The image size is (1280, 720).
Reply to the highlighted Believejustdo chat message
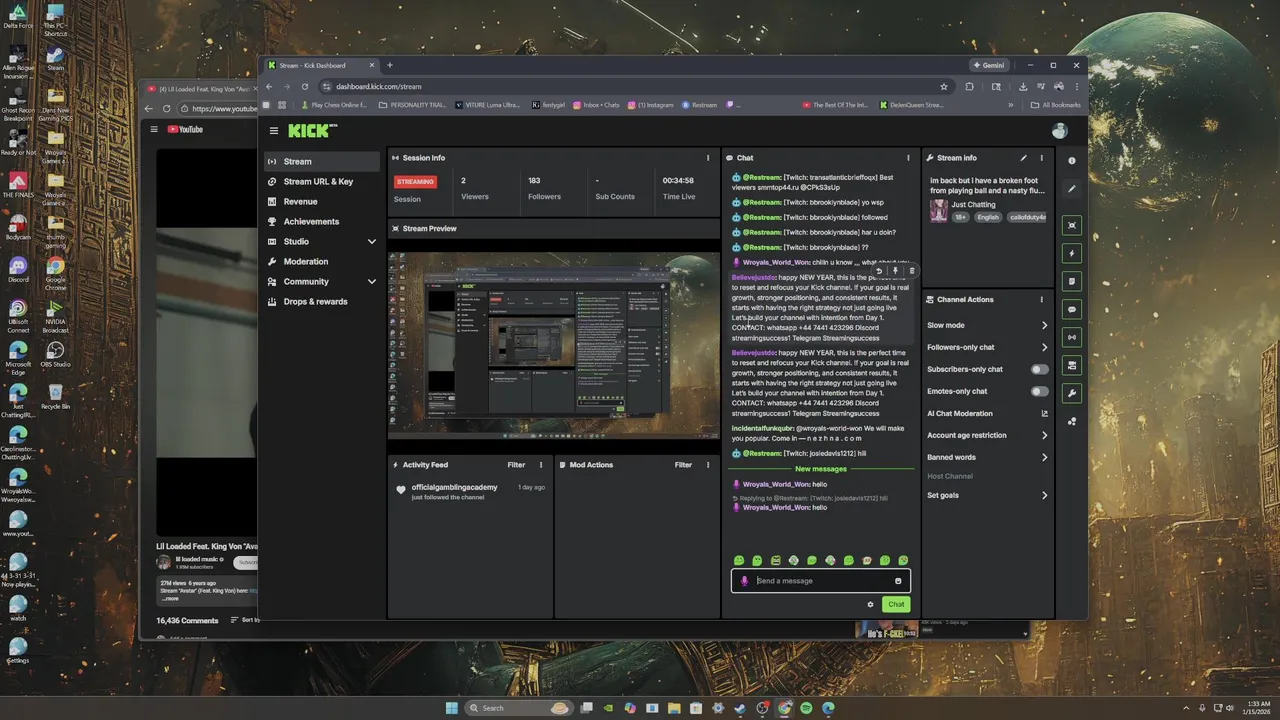879,271
